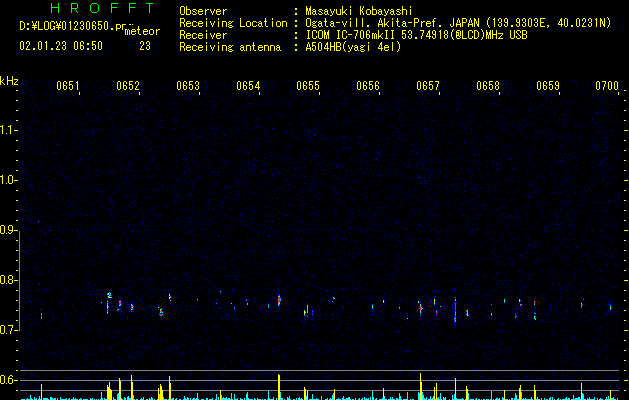629x400 pixels.
Task: Click the meteor echo between 0654 and 0655
Action: pyautogui.click(x=279, y=300)
